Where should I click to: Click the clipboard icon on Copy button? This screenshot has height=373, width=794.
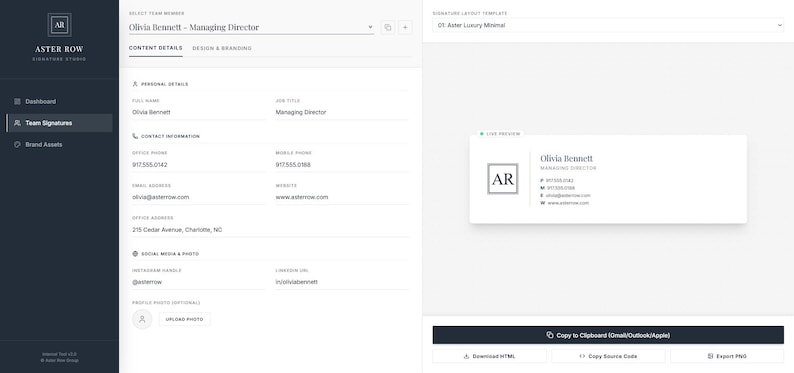[550, 335]
